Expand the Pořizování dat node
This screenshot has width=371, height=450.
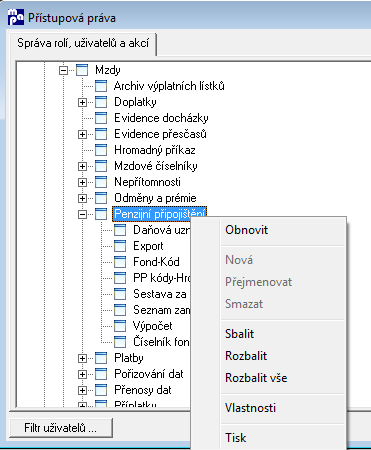(x=82, y=374)
